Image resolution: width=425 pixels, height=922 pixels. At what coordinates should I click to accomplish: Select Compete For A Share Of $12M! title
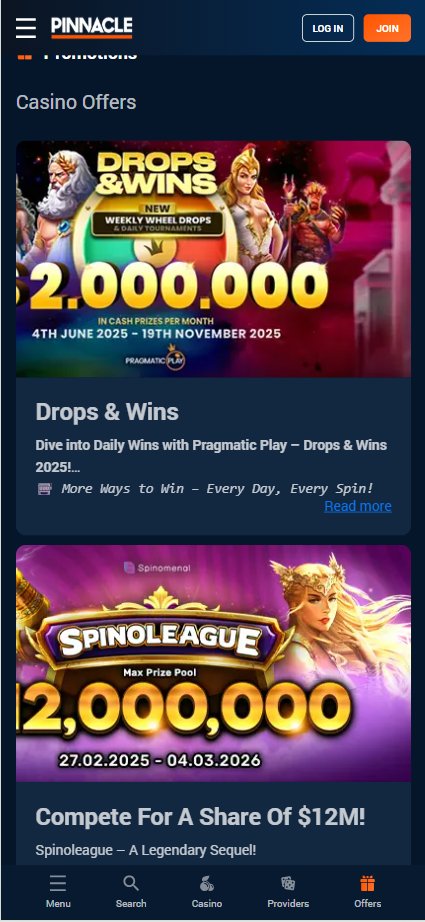click(200, 817)
